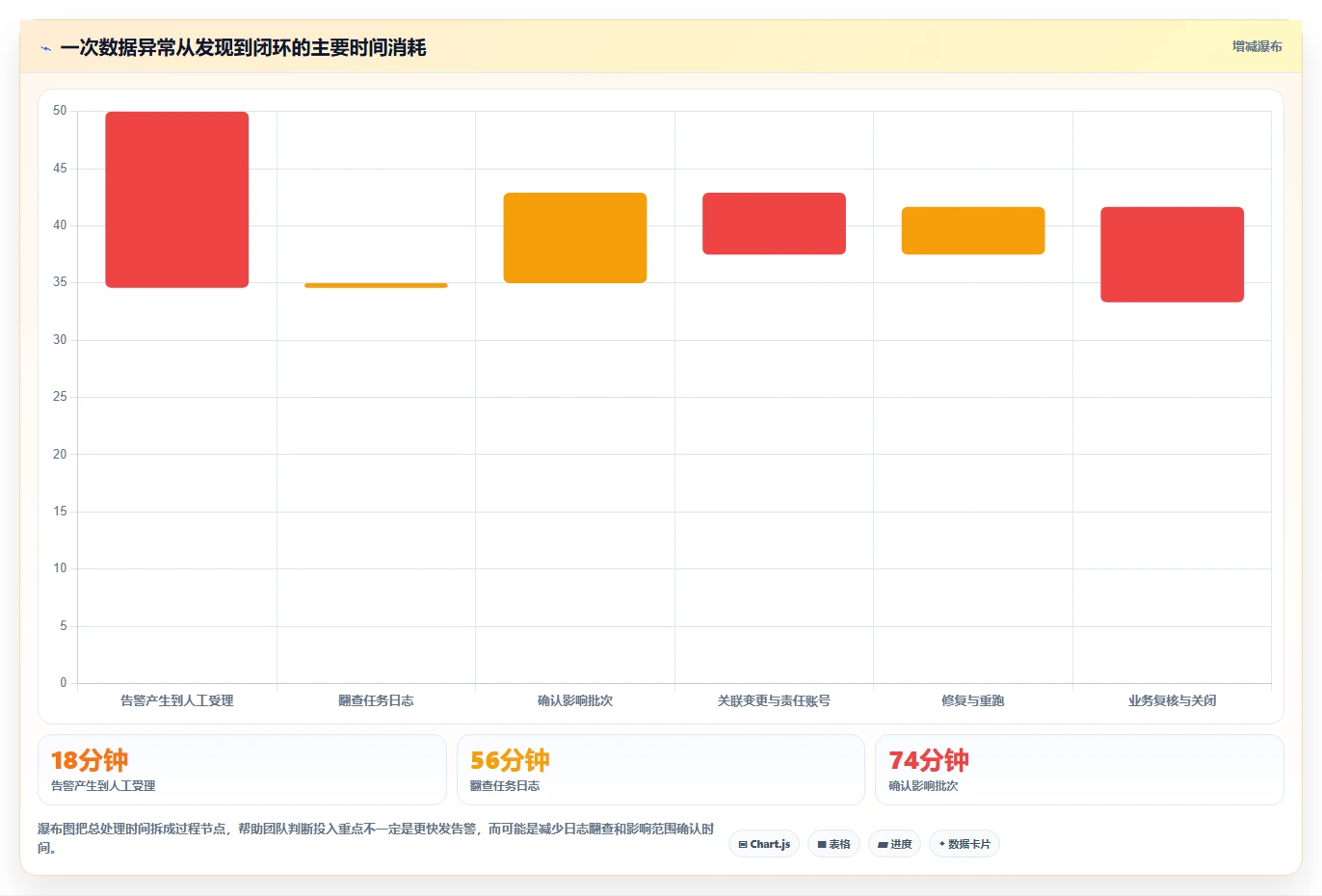Open the 18分钟 stat card

[x=242, y=770]
